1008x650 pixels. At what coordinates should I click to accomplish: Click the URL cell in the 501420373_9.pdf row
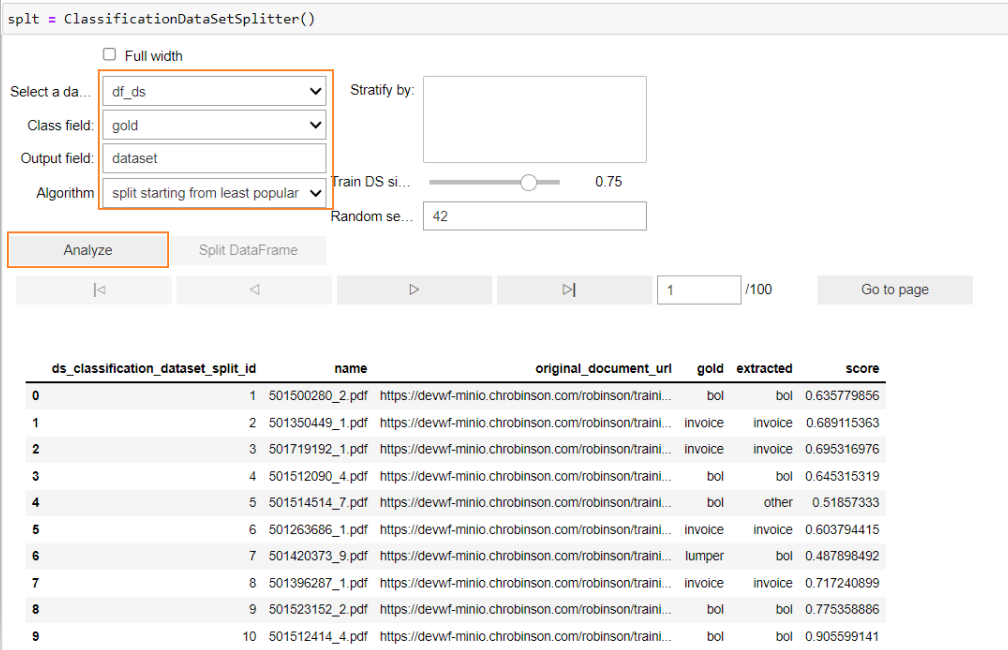coord(525,556)
